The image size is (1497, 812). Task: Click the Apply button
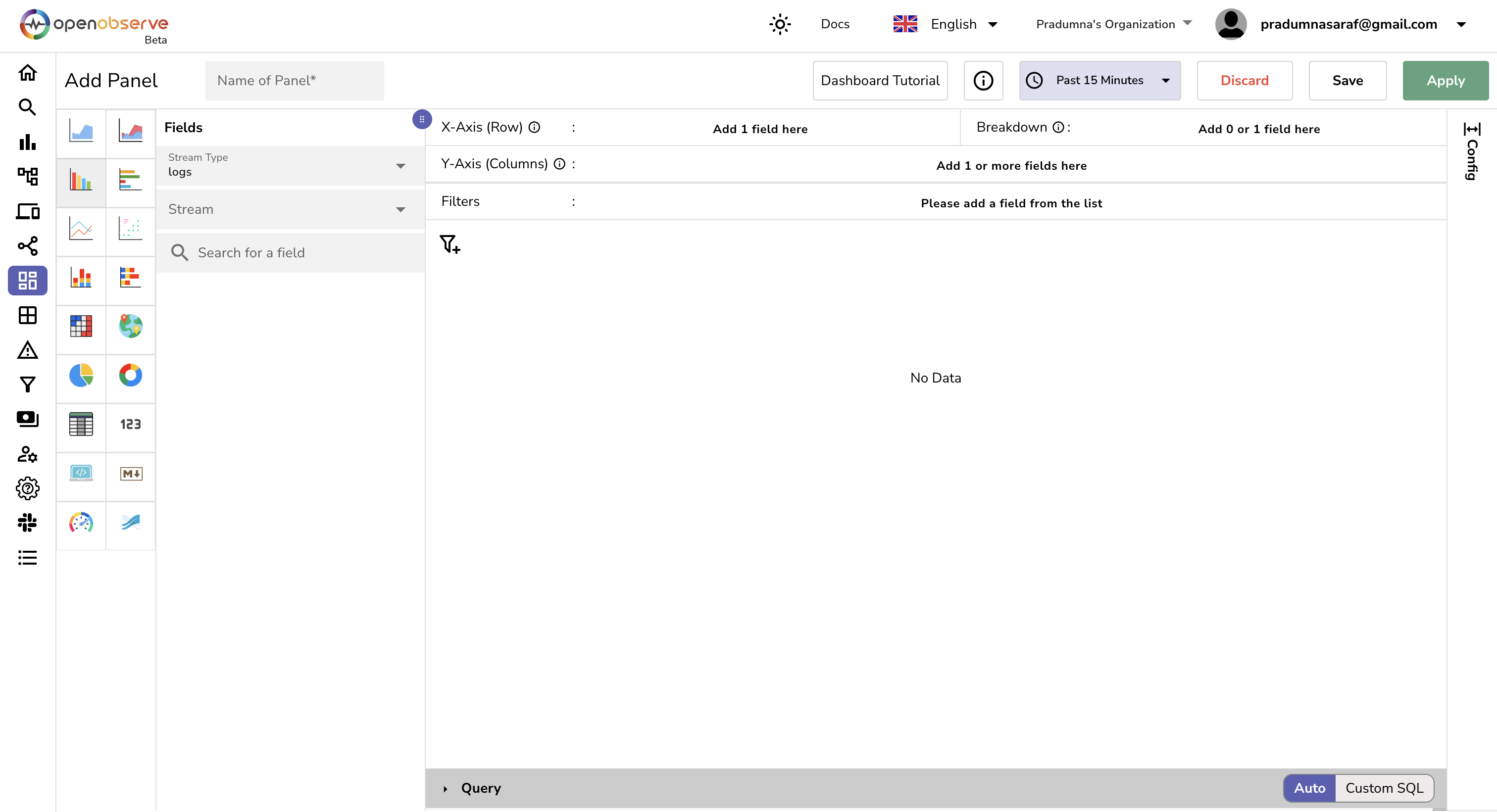tap(1445, 80)
